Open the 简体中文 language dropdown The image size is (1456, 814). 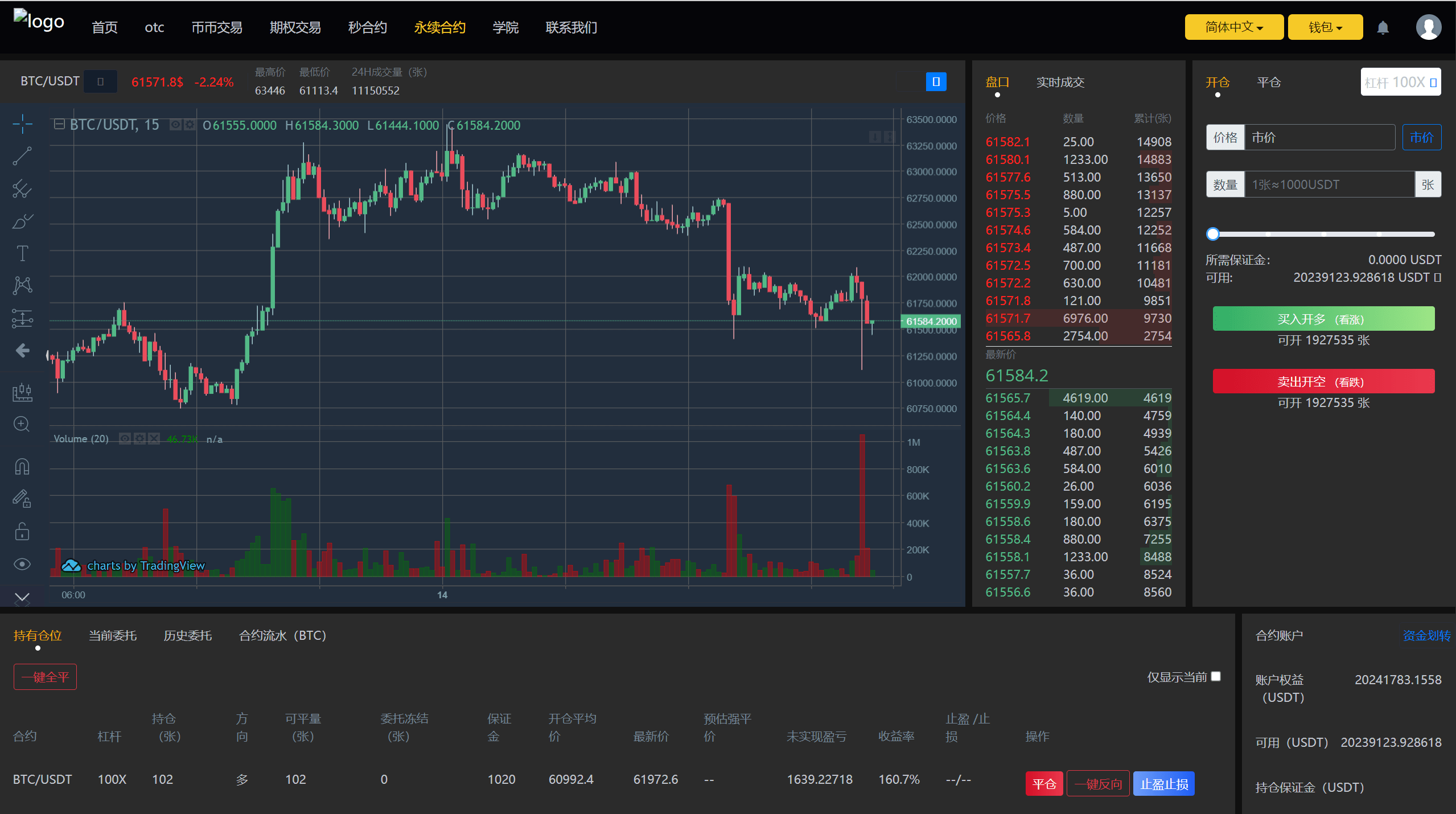tap(1233, 27)
